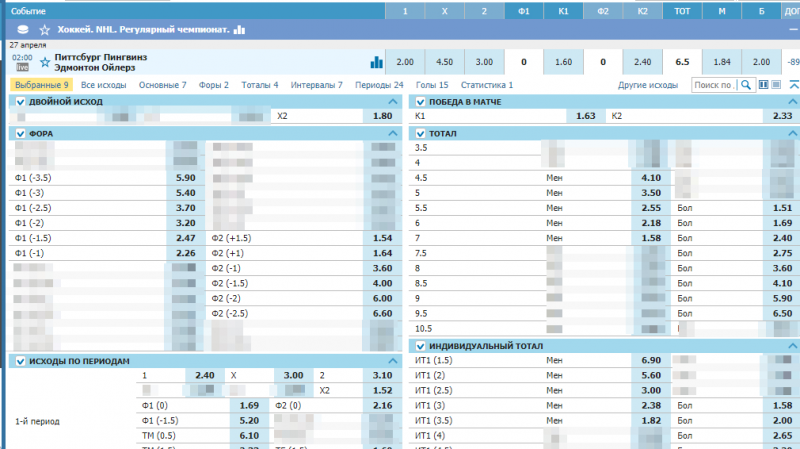800x449 pixels.
Task: Click the search magnifier icon
Action: pyautogui.click(x=745, y=86)
